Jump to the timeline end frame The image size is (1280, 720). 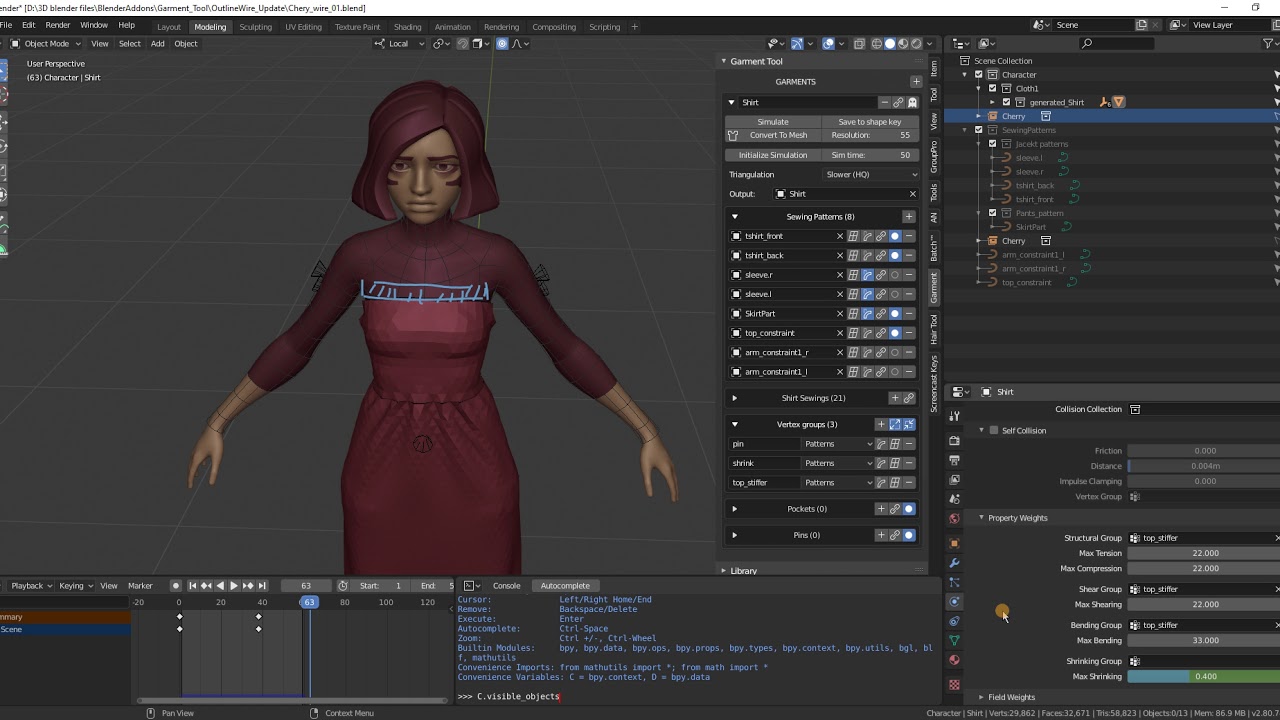pyautogui.click(x=263, y=586)
